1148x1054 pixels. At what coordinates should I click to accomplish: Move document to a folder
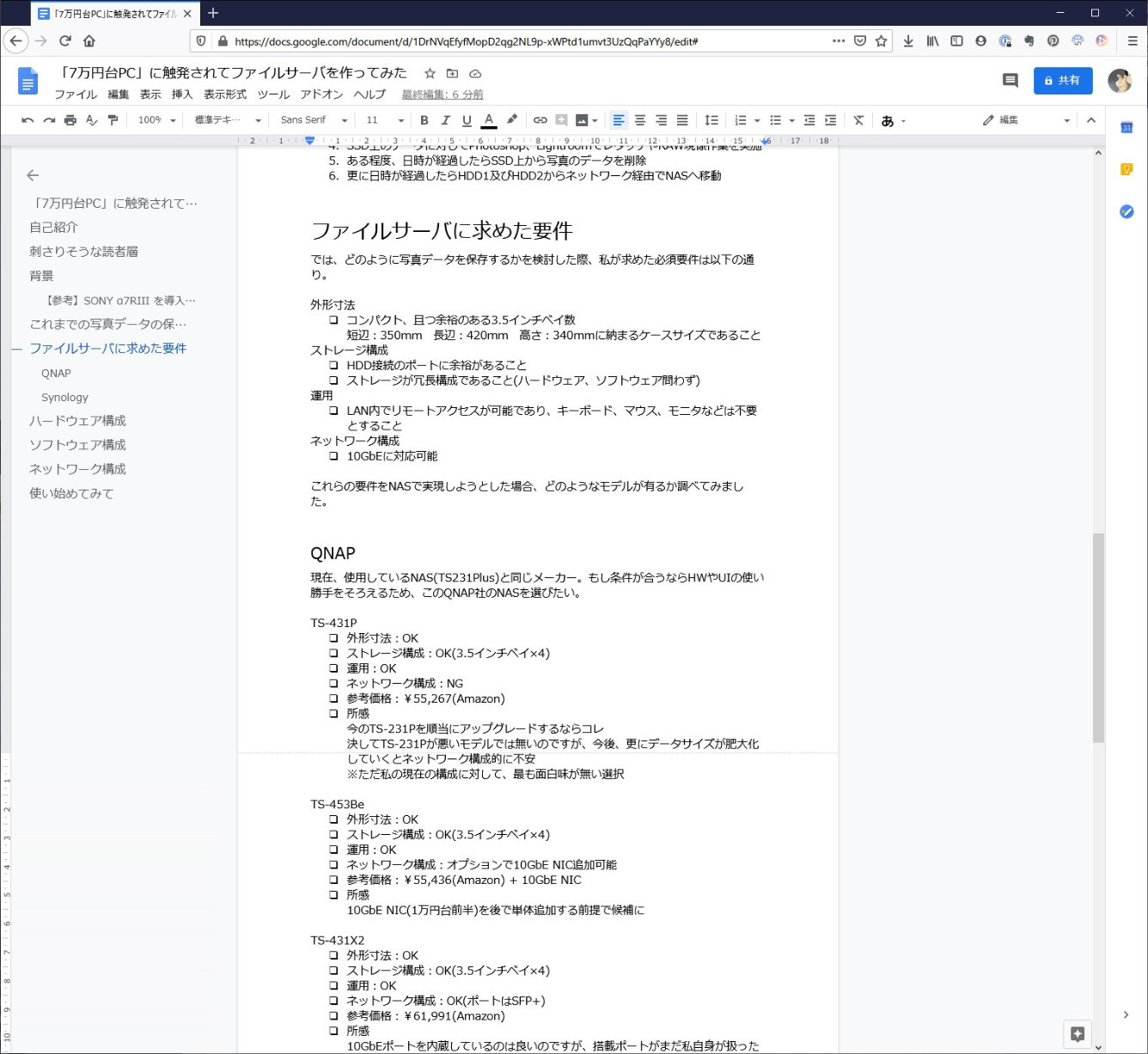(x=452, y=74)
